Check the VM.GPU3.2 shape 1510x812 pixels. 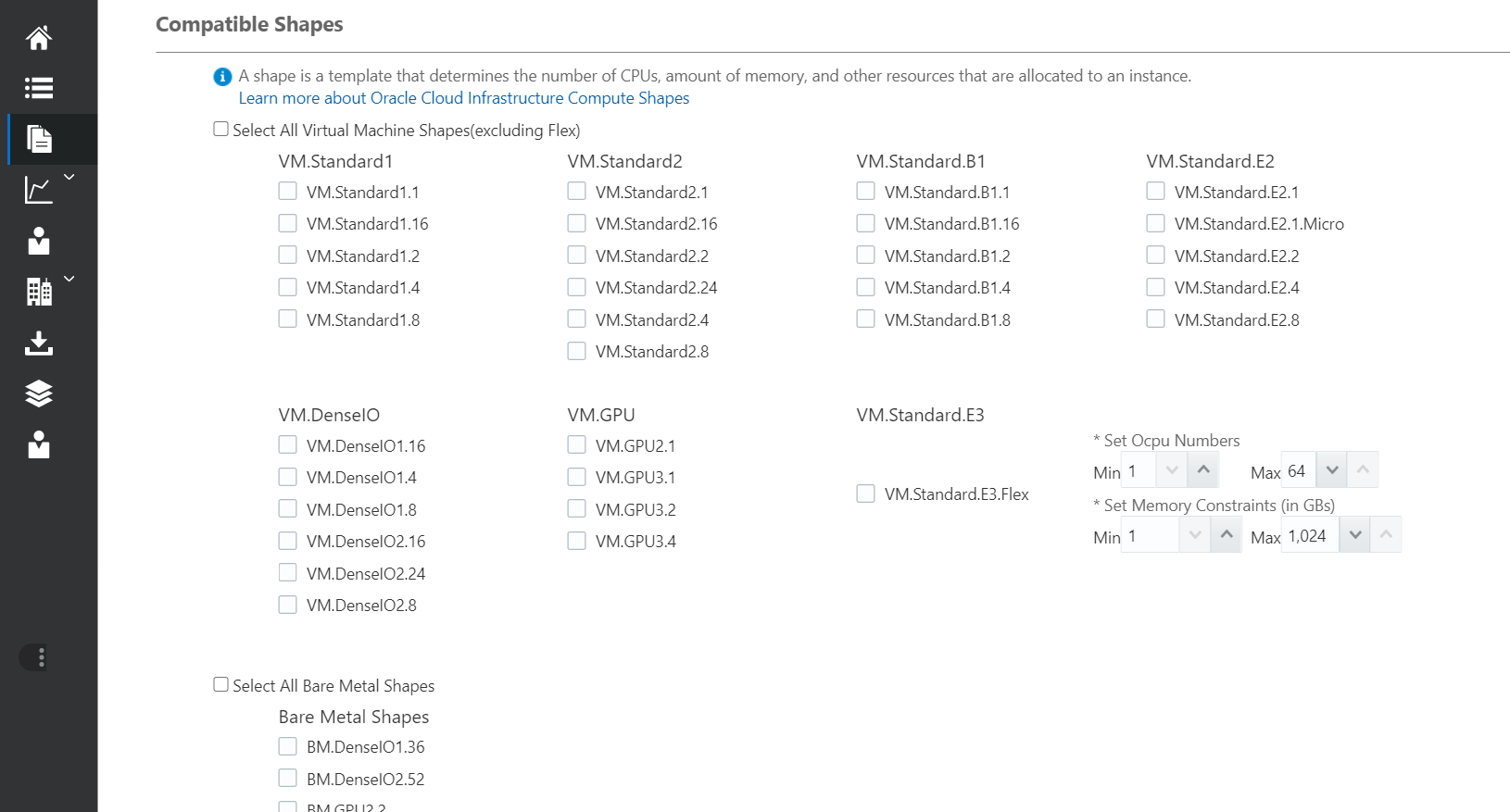576,508
